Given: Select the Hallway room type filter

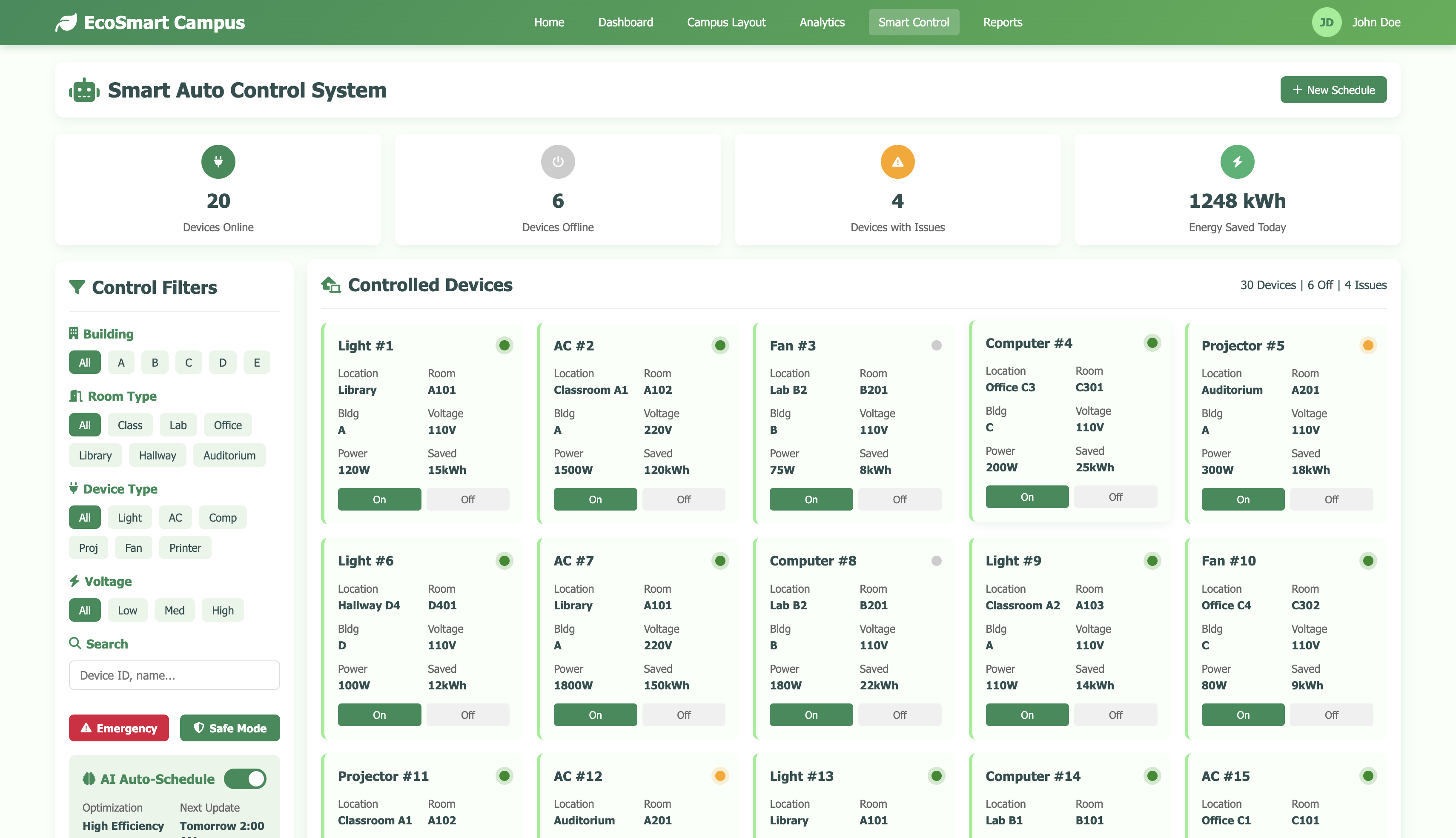Looking at the screenshot, I should (x=157, y=455).
